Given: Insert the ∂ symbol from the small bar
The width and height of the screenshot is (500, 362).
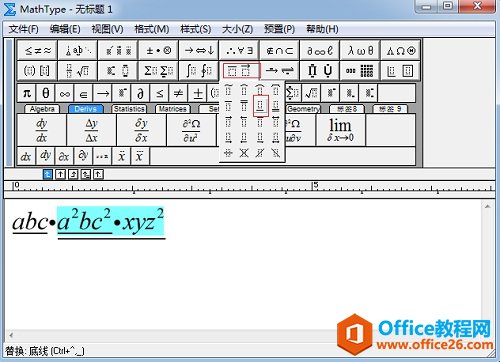Looking at the screenshot, I should coord(141,93).
